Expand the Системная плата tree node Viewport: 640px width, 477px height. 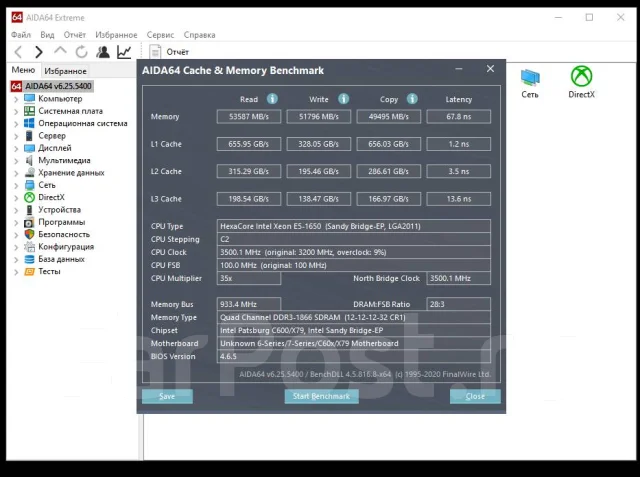point(16,111)
